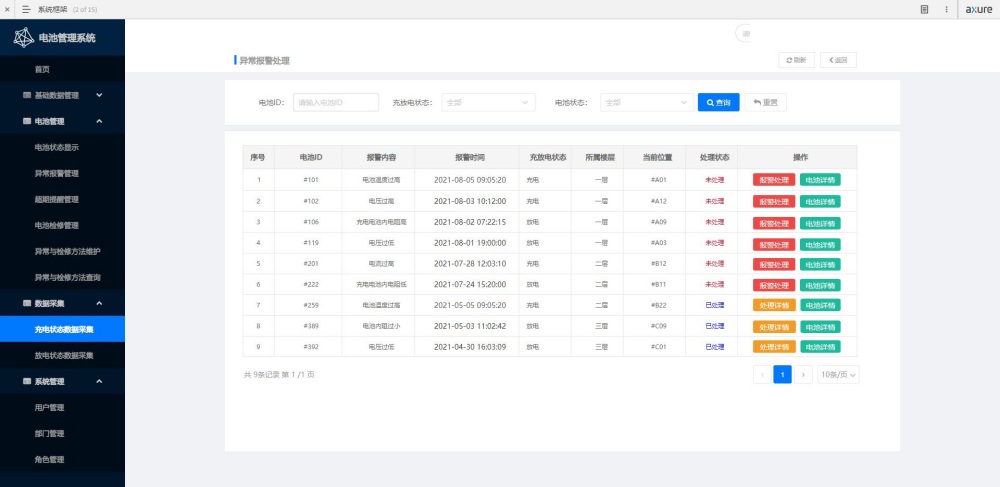Viewport: 1000px width, 487px height.
Task: Open the notes document icon in top bar
Action: [x=924, y=10]
